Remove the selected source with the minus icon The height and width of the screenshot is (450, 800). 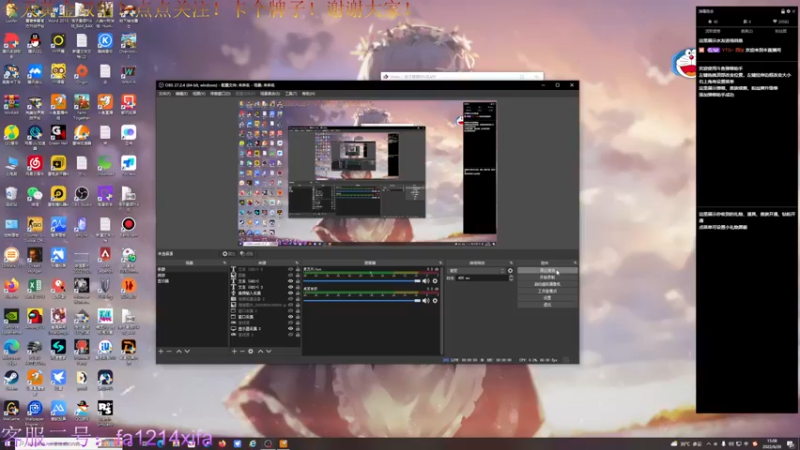pos(242,351)
